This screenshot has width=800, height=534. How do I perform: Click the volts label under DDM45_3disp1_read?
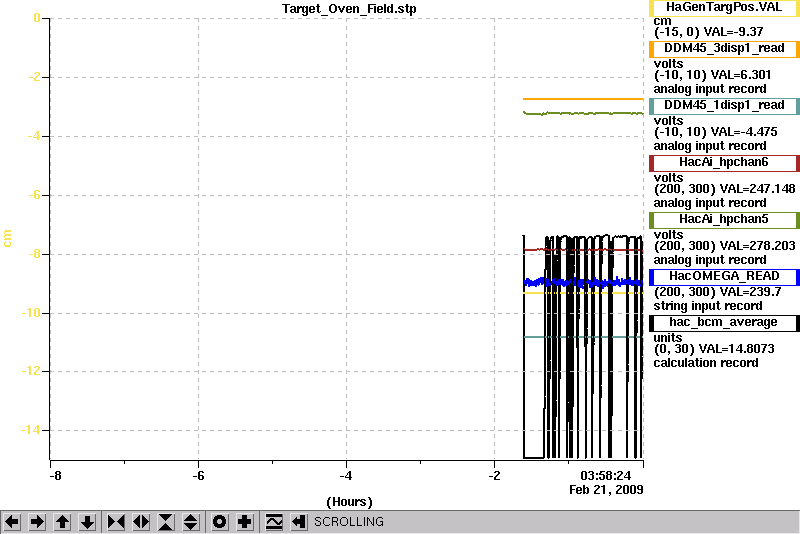[668, 64]
